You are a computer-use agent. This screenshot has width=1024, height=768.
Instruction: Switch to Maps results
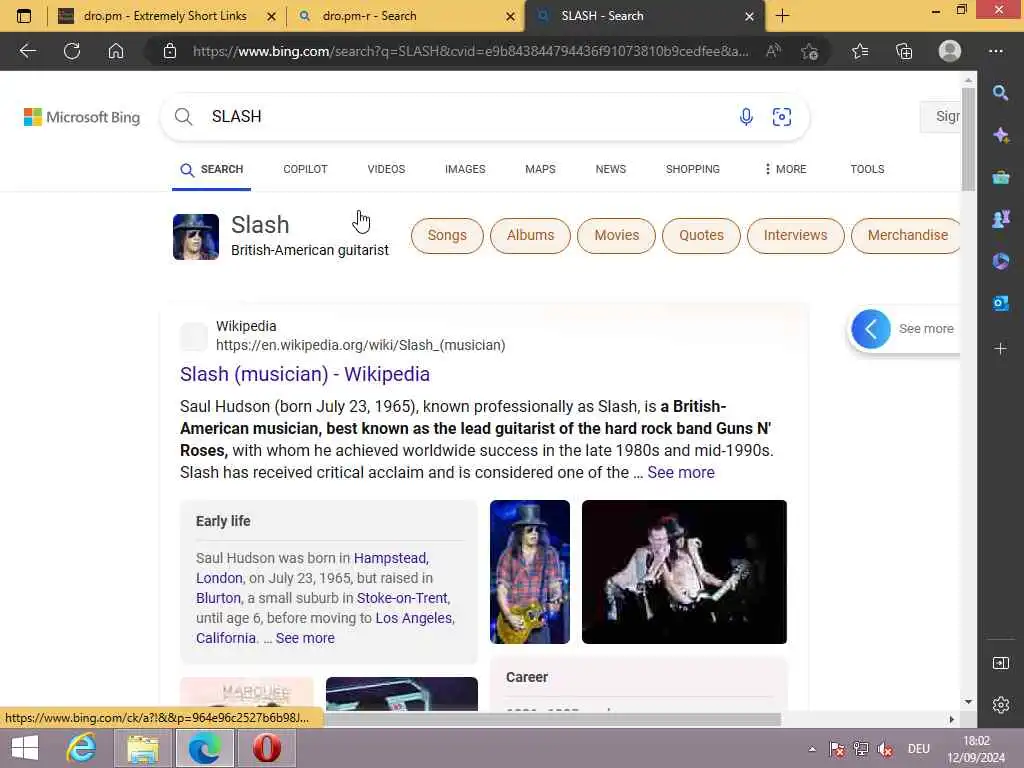[x=540, y=169]
